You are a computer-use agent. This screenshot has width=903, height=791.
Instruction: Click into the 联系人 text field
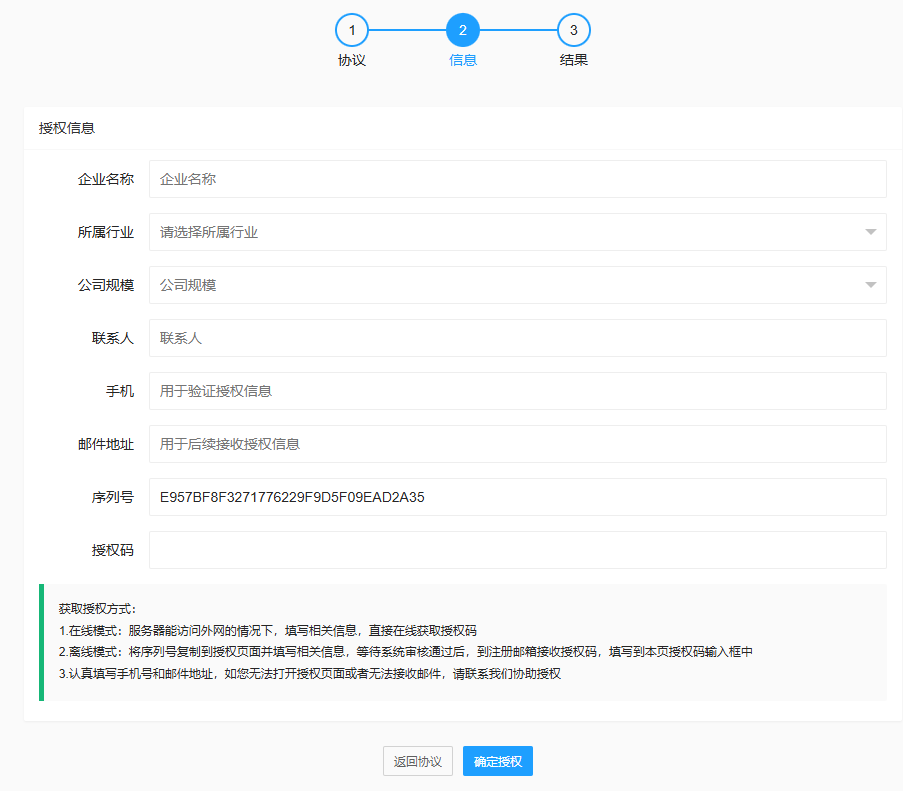pyautogui.click(x=517, y=338)
